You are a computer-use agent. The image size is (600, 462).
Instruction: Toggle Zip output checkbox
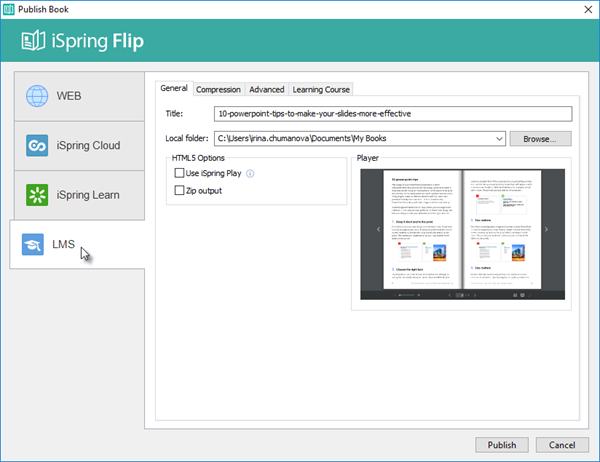pyautogui.click(x=179, y=190)
